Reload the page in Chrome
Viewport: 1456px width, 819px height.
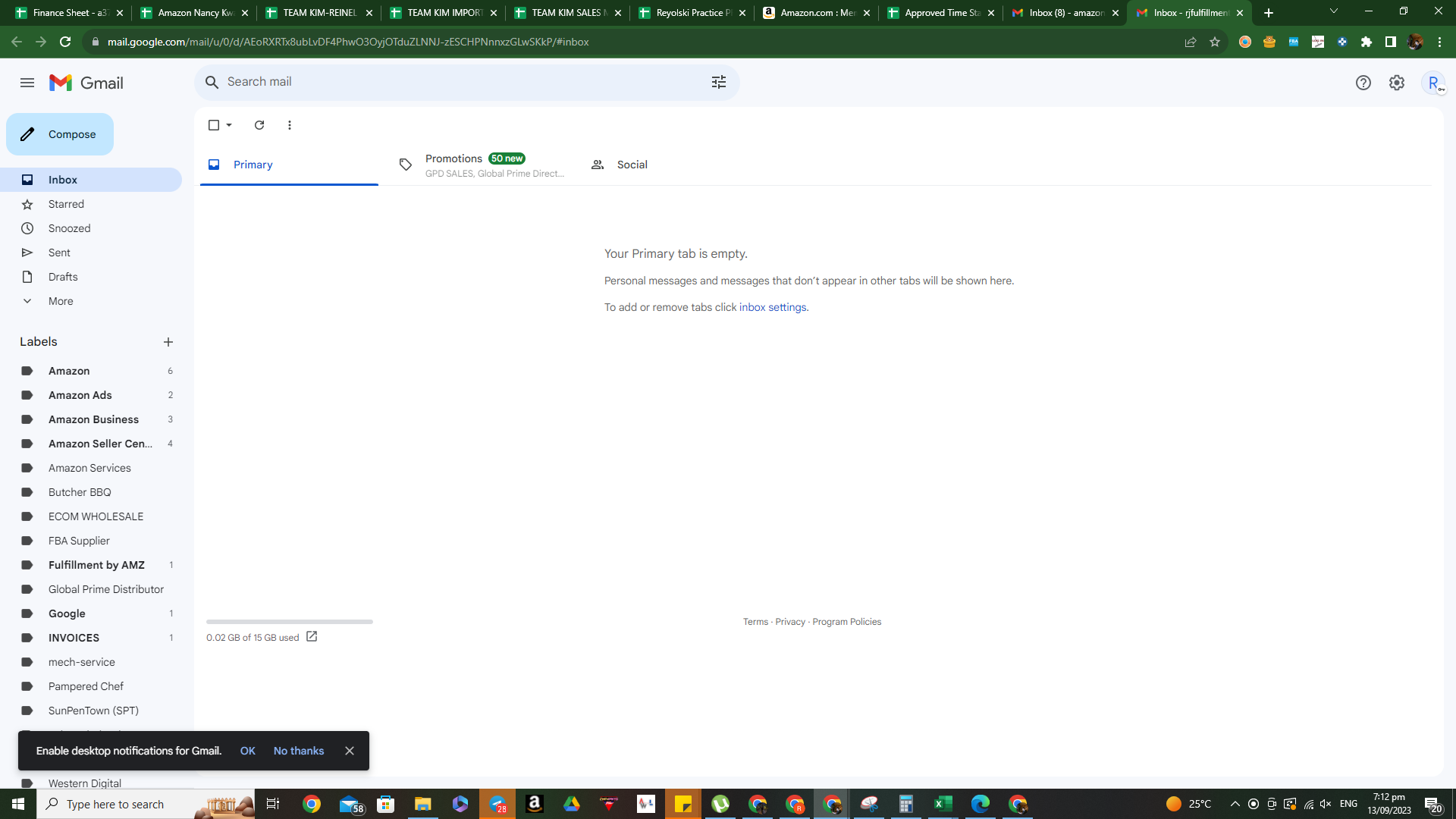coord(65,42)
